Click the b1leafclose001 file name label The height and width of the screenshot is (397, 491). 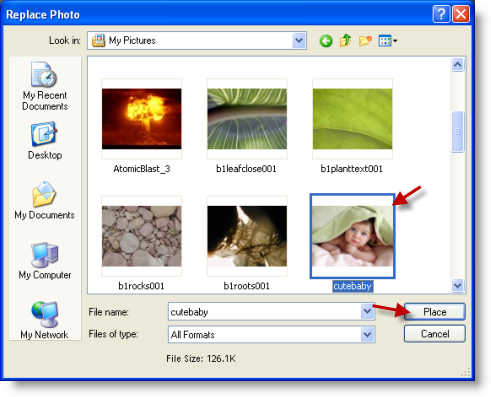pos(246,169)
